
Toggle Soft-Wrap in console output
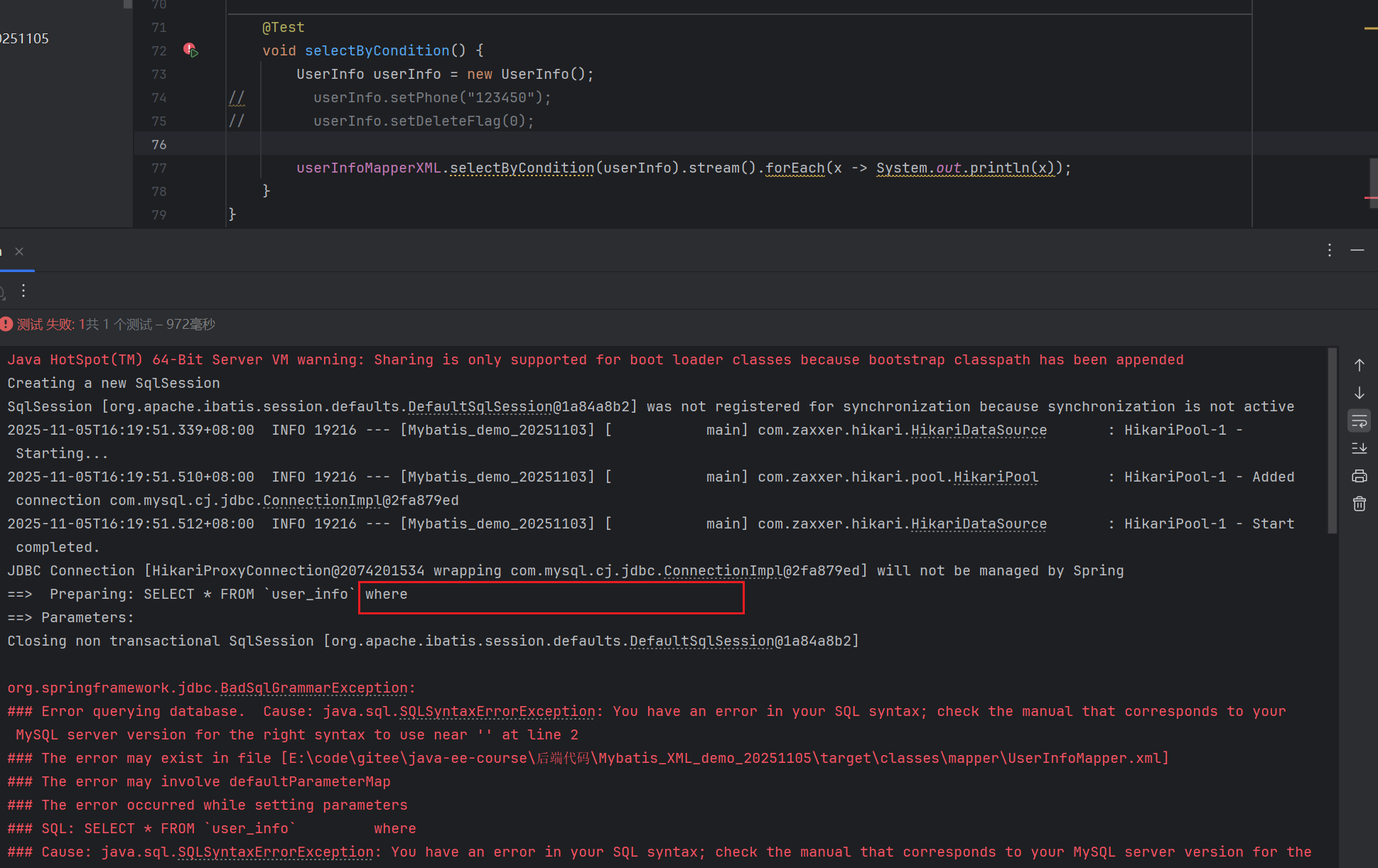[x=1359, y=421]
